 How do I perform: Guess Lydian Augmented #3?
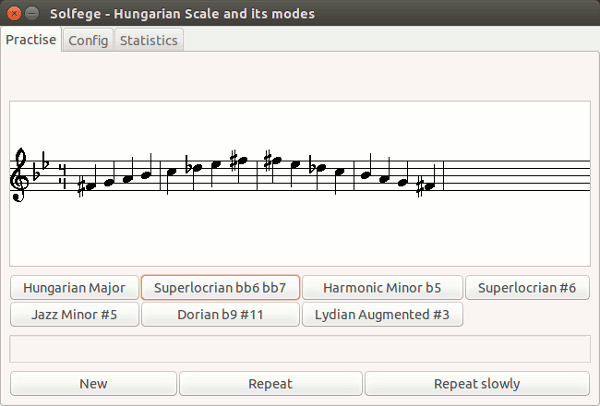[382, 314]
